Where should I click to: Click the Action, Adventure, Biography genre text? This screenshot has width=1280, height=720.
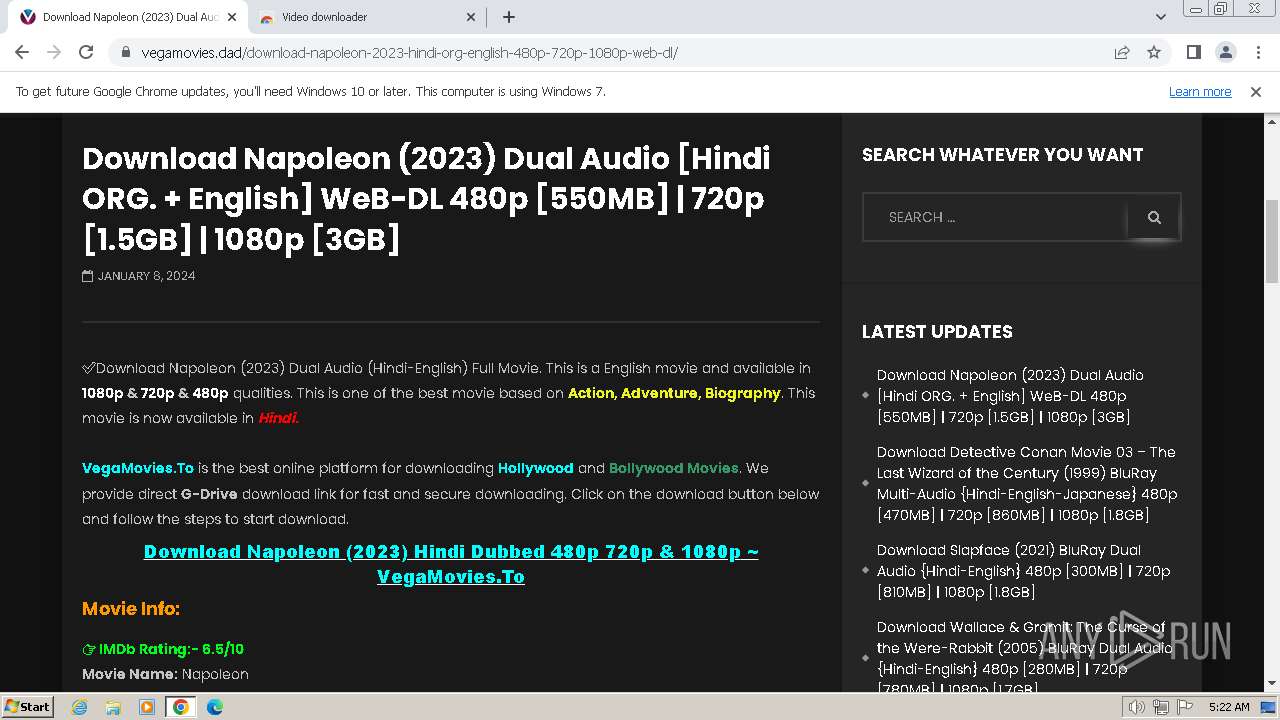pos(674,393)
